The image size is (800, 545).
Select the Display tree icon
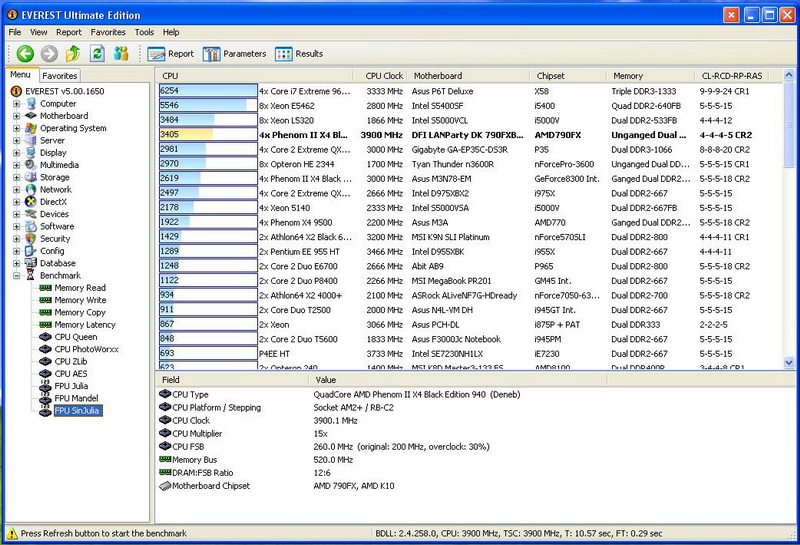[31, 153]
